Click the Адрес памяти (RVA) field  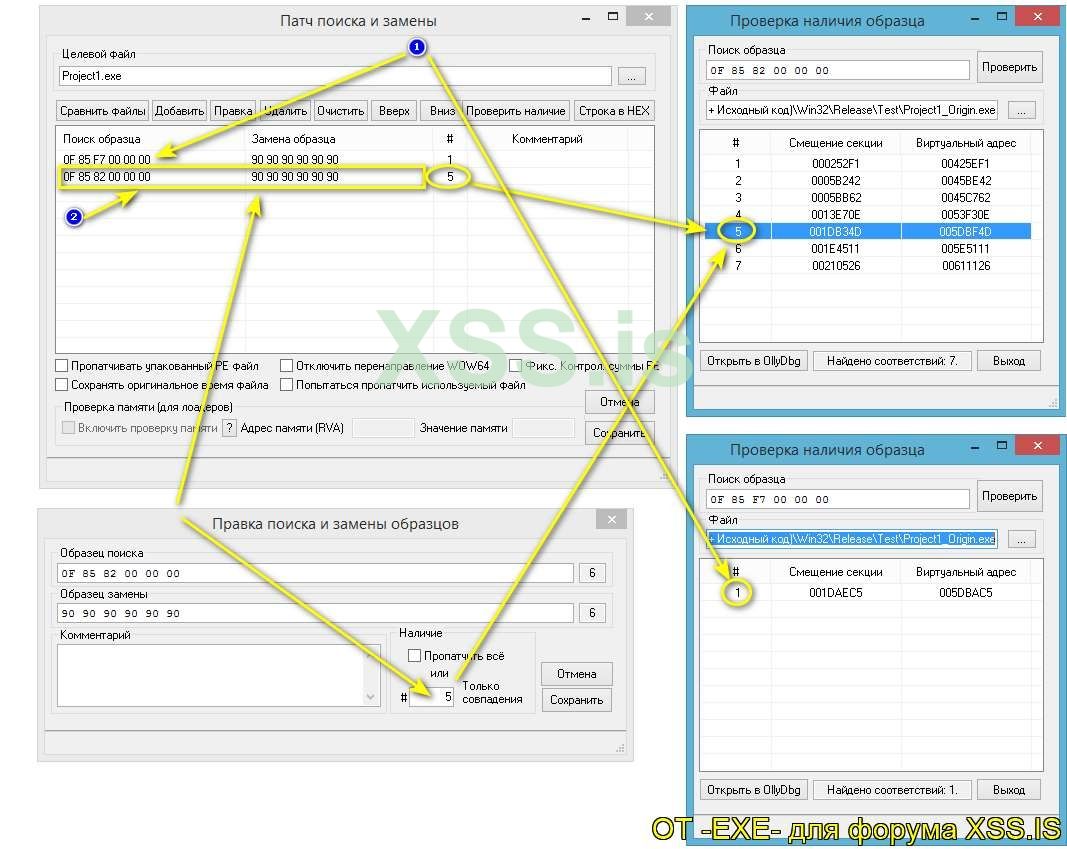382,428
